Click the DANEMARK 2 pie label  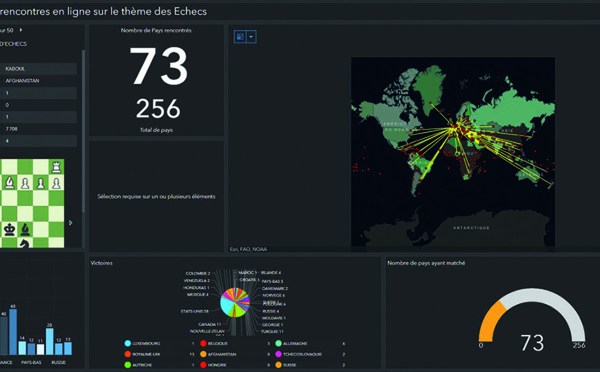click(275, 289)
